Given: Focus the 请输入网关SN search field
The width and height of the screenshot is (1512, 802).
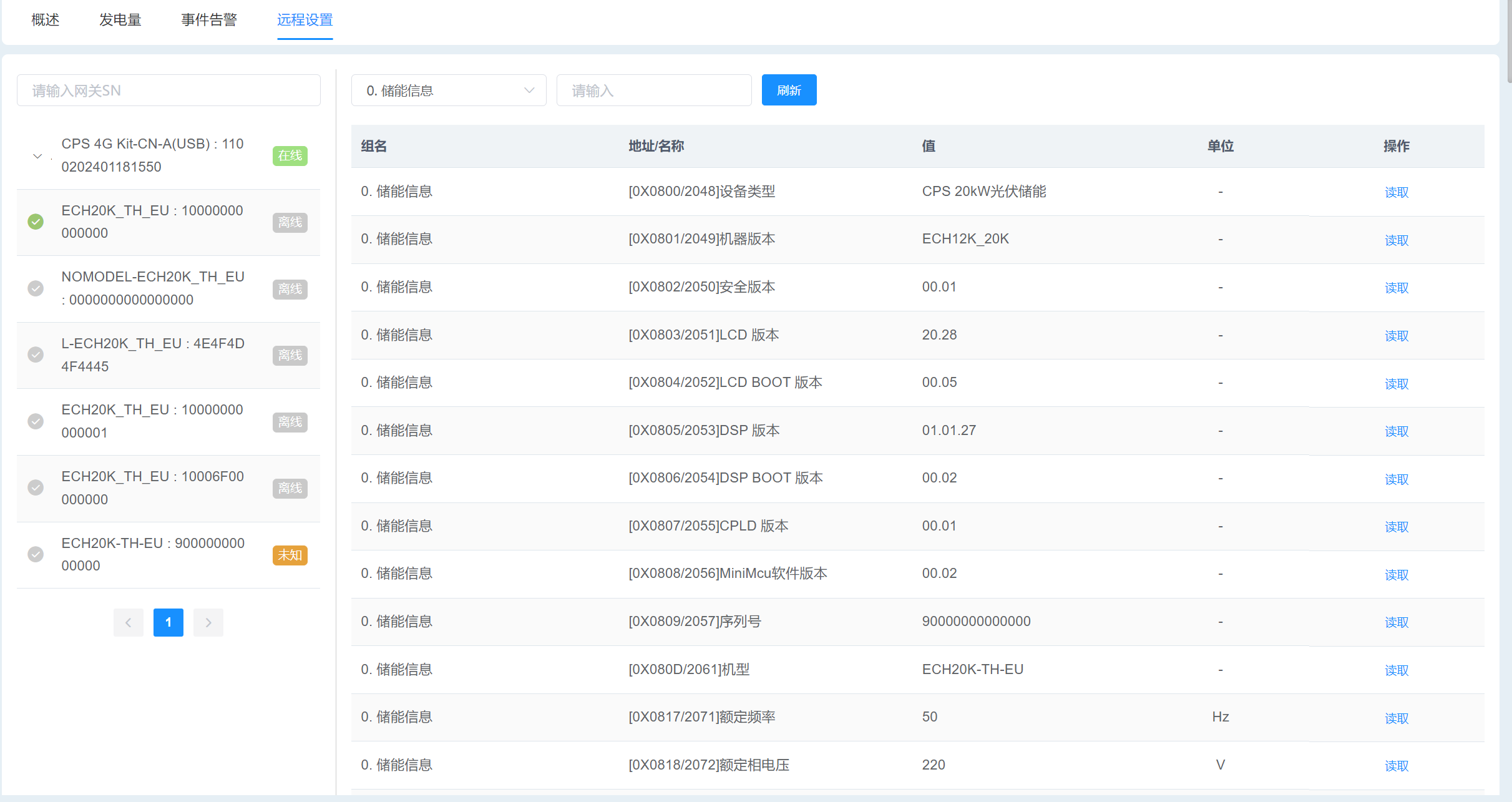Looking at the screenshot, I should tap(168, 90).
